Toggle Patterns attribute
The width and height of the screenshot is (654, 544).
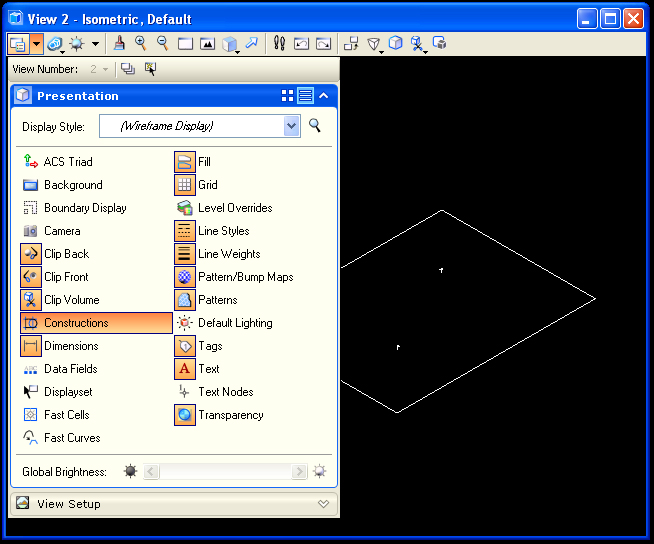coord(206,300)
